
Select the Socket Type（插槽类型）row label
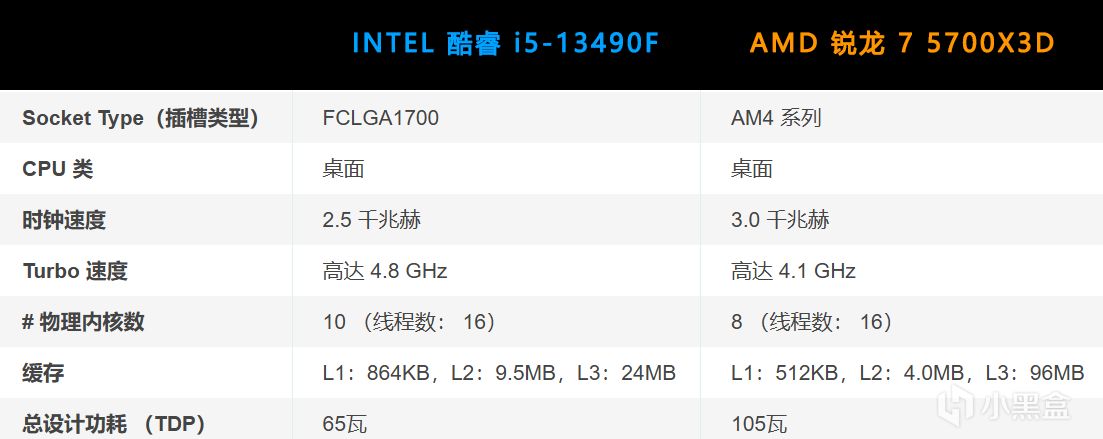141,118
